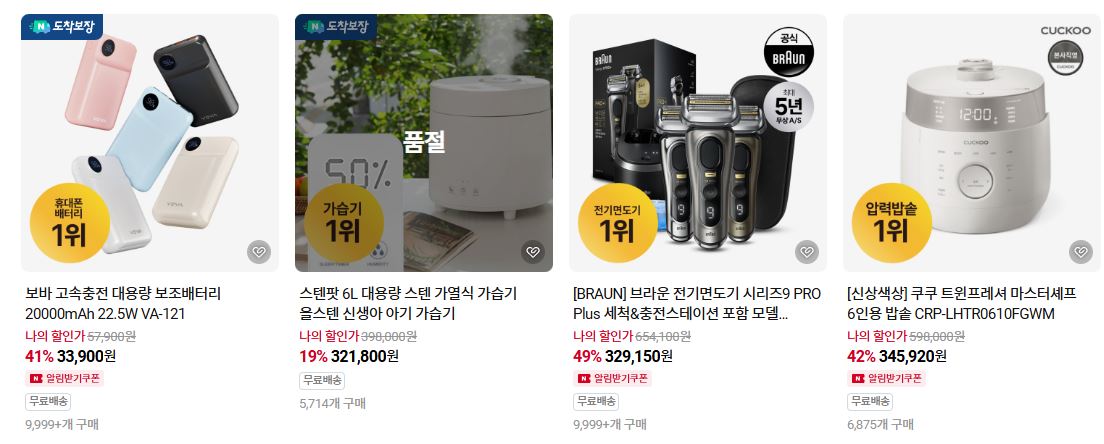
Task: Open 스텐팟 6L 가열식 가습기 title link
Action: click(408, 303)
